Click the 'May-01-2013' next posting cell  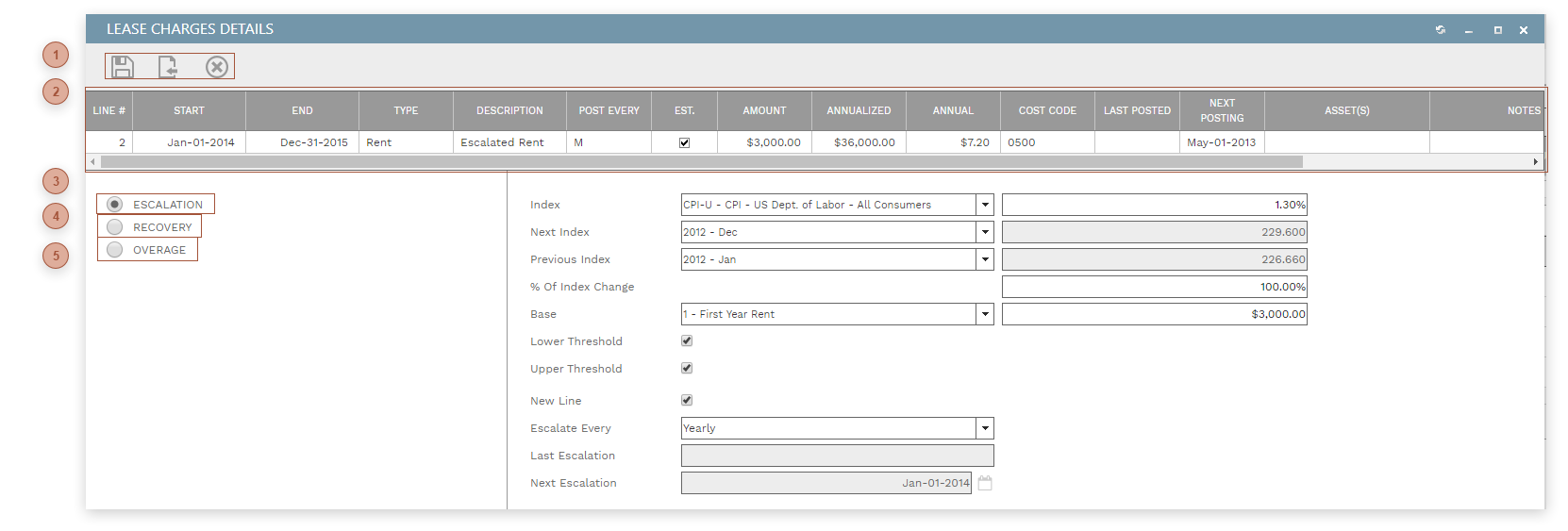pyautogui.click(x=1222, y=142)
